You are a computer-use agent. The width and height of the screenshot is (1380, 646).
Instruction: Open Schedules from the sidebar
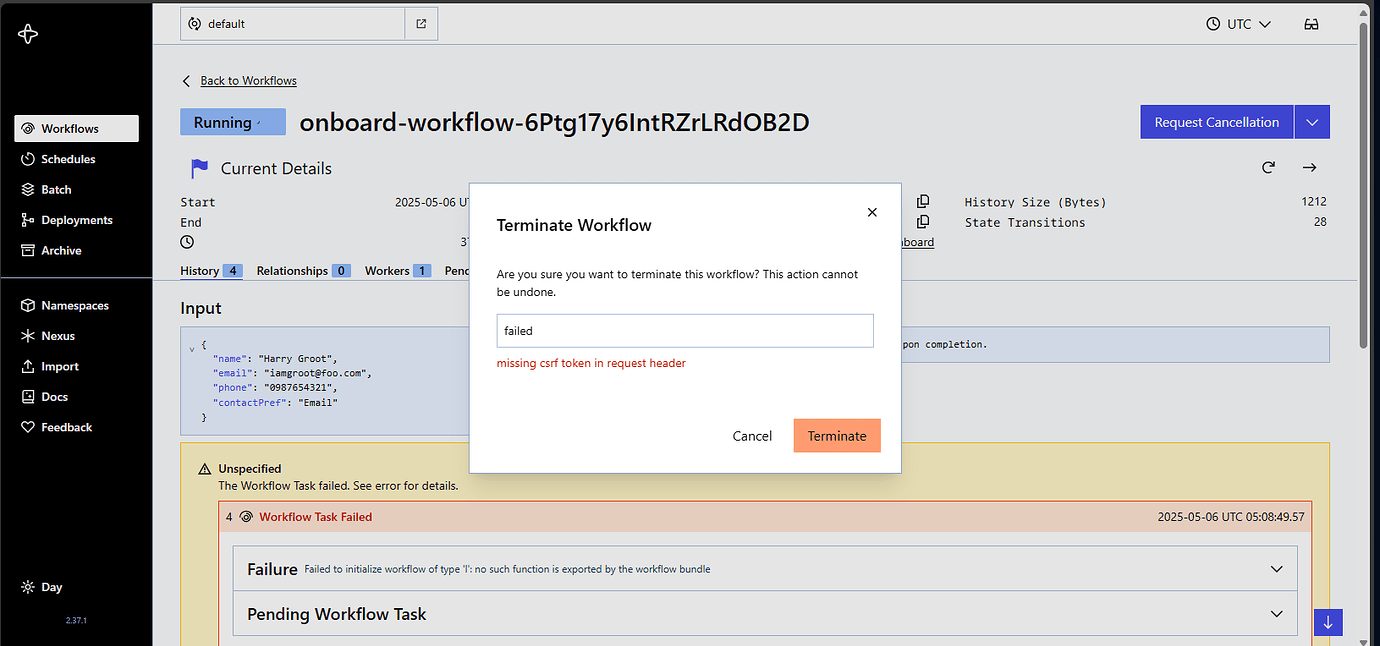[x=66, y=158]
